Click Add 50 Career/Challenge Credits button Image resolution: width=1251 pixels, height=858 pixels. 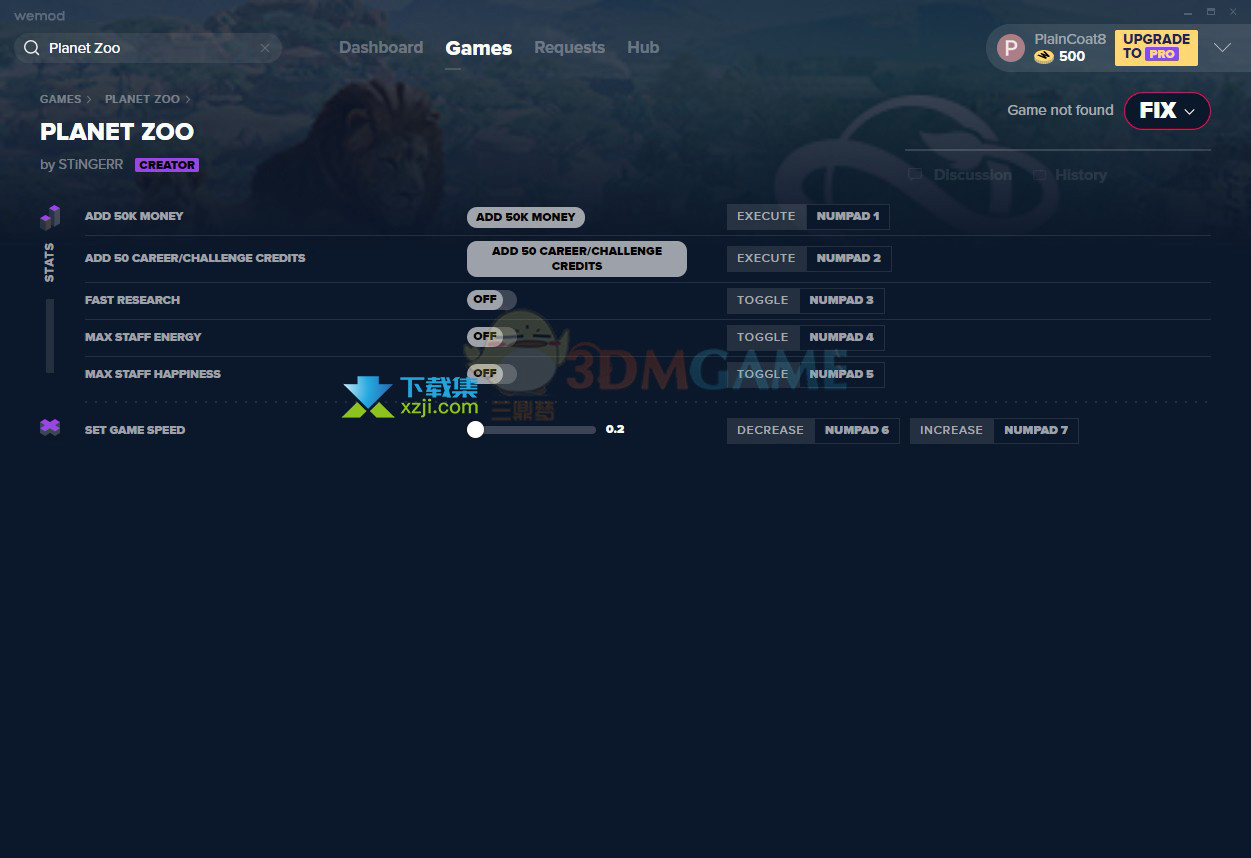pyautogui.click(x=577, y=259)
